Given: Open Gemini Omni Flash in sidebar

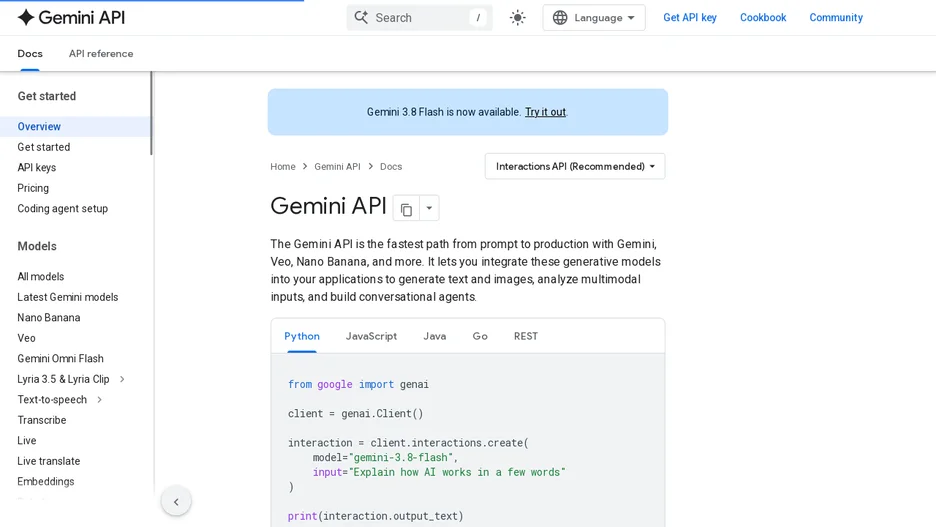Looking at the screenshot, I should tap(60, 359).
